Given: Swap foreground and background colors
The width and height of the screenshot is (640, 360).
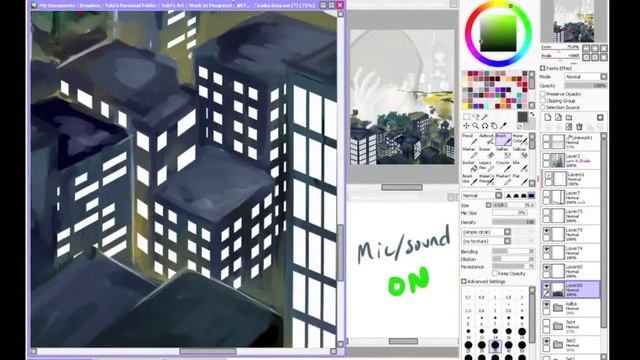Looking at the screenshot, I should click(532, 115).
